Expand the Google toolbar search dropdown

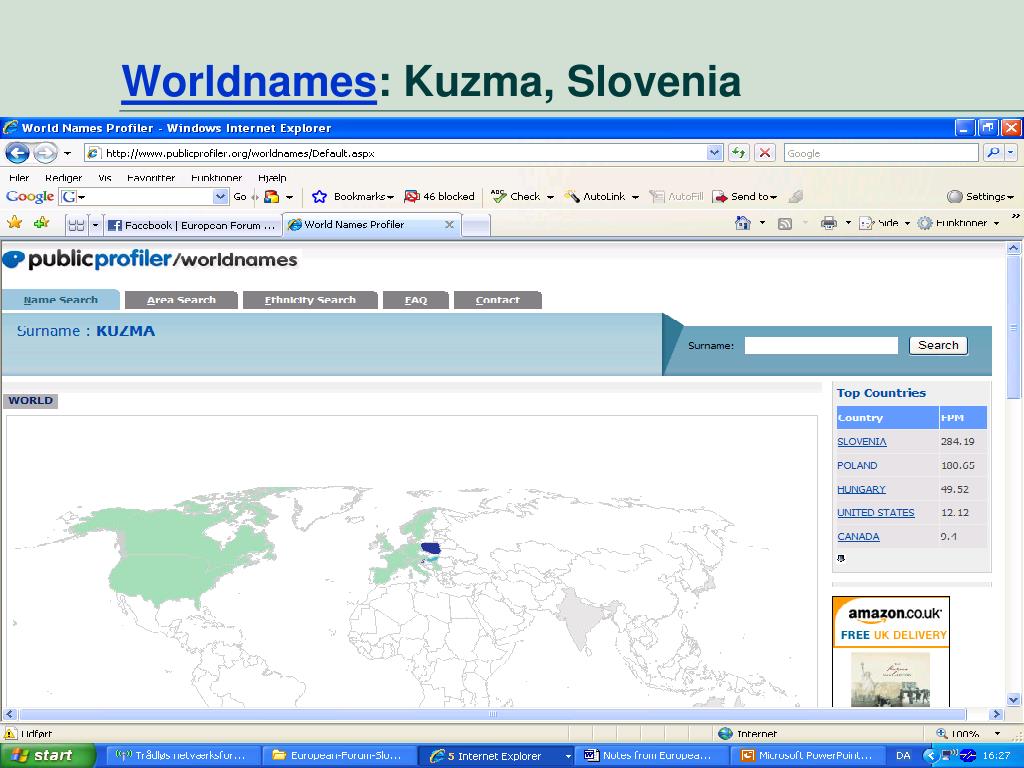coord(220,197)
